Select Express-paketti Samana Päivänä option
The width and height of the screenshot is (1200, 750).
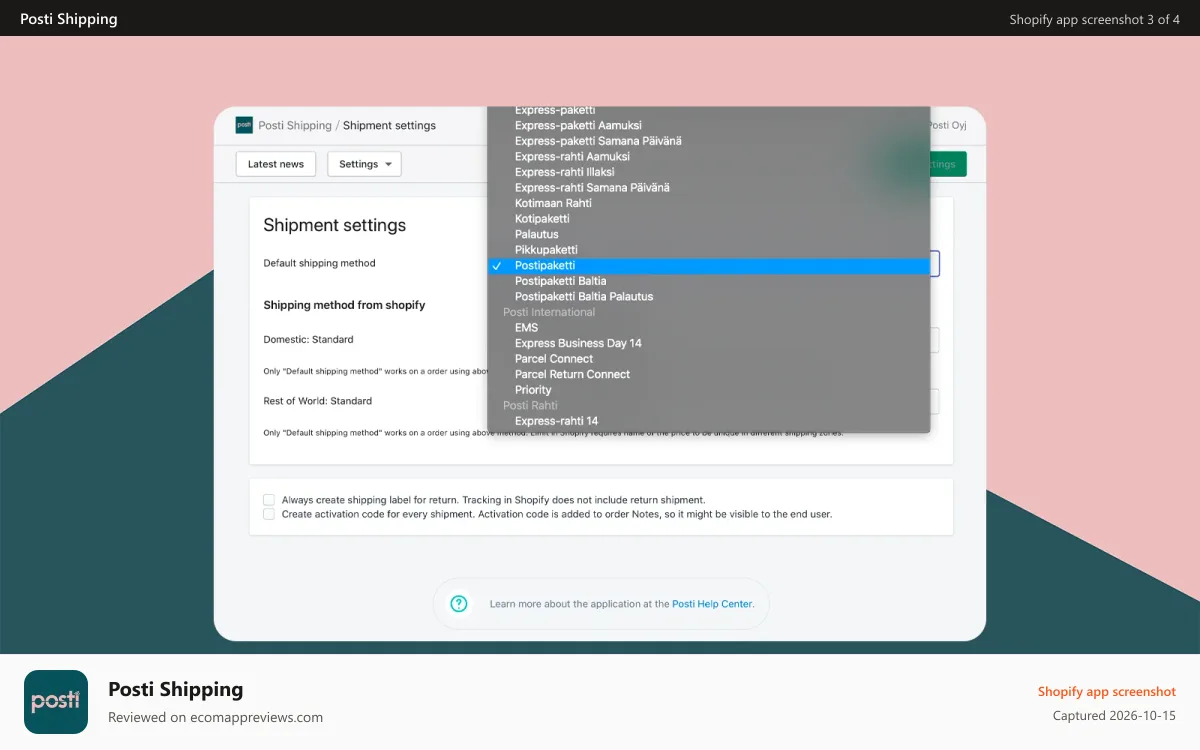click(708, 141)
